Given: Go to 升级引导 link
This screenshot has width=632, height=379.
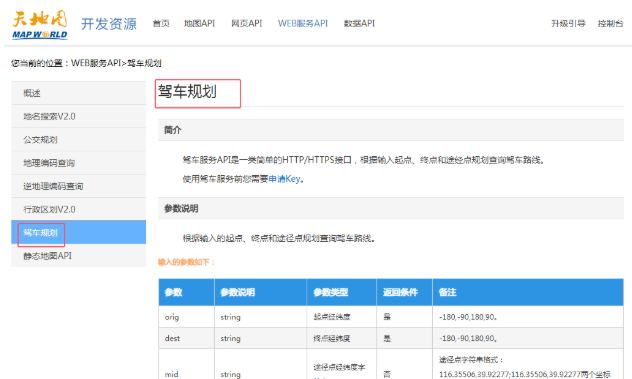Looking at the screenshot, I should point(568,23).
